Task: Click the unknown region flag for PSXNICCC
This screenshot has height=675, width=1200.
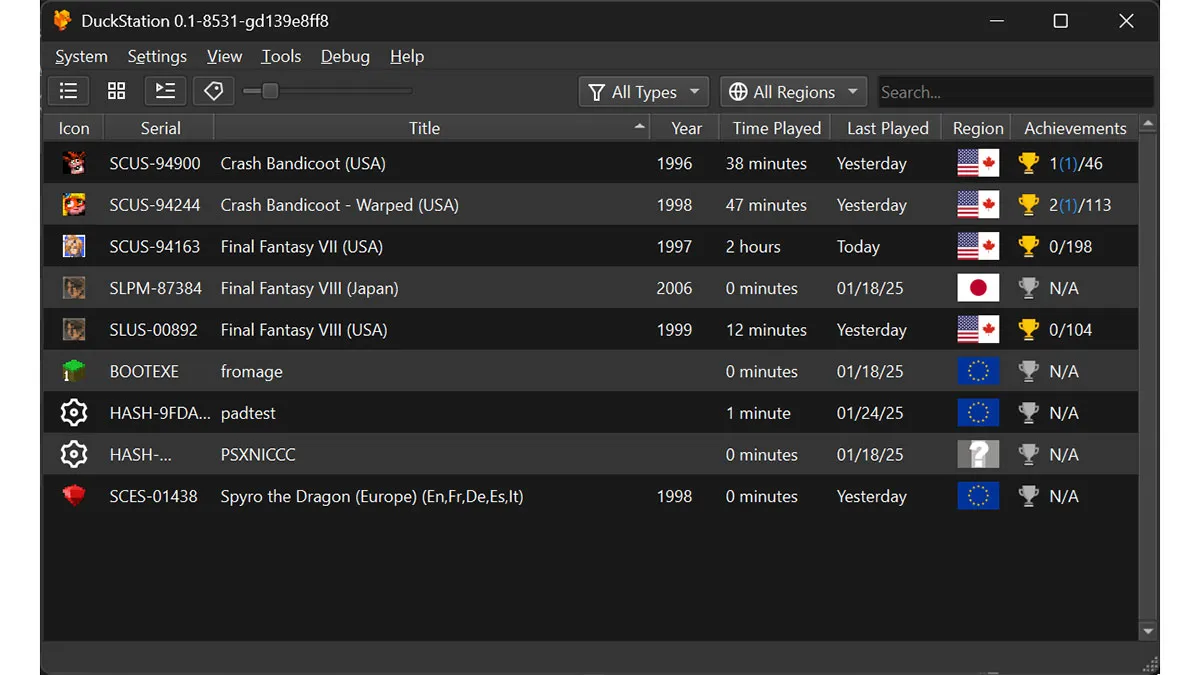Action: (978, 454)
